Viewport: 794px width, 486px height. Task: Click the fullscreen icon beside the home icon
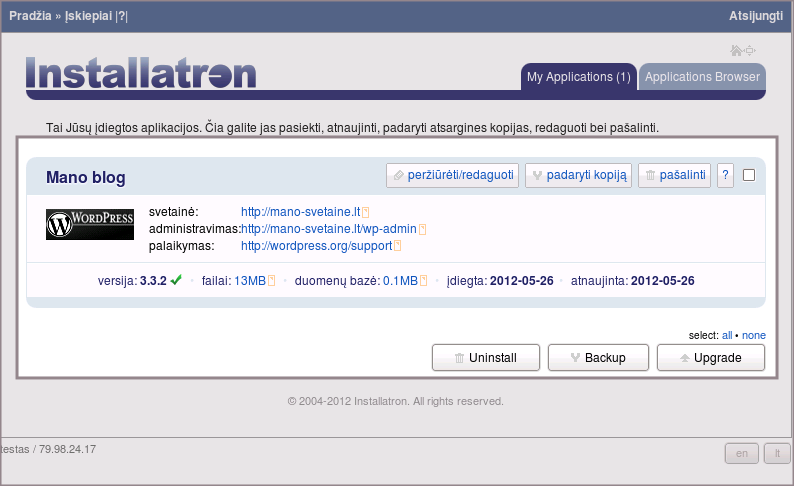pos(750,50)
